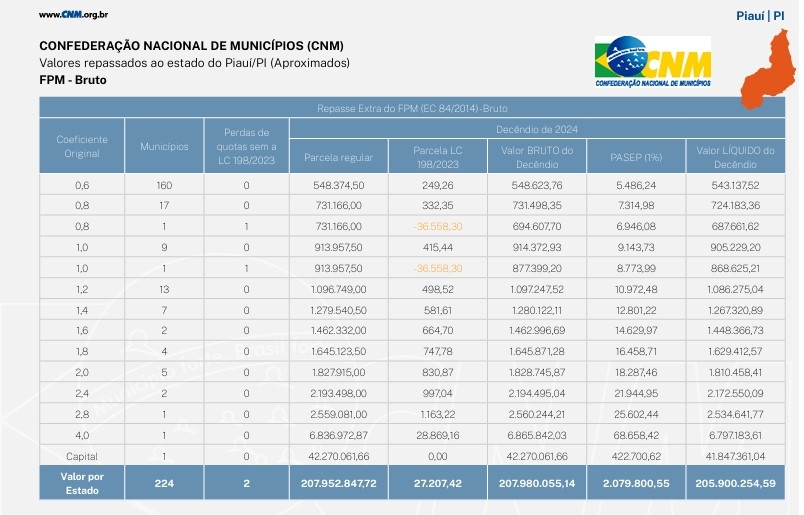Viewport: 804px width, 515px height.
Task: Select the first orange negative value -36.558,30
Action: pos(438,227)
